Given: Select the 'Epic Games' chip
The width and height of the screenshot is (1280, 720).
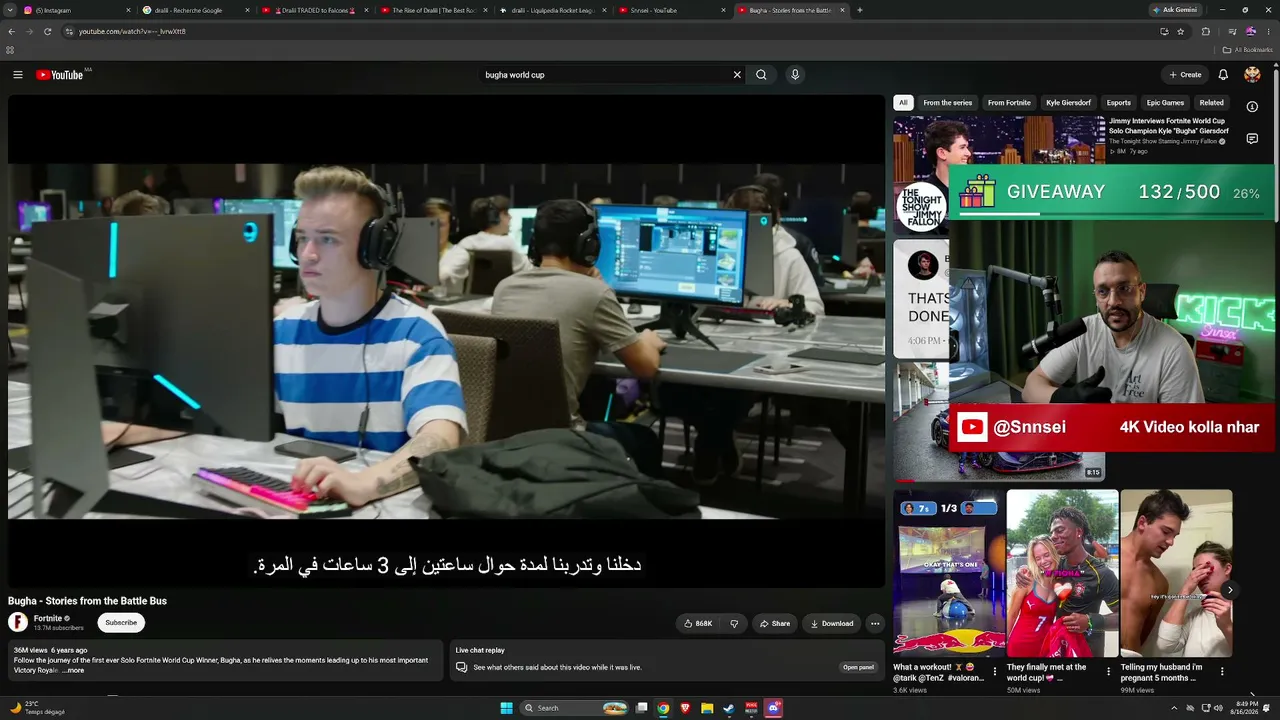Looking at the screenshot, I should point(1165,103).
